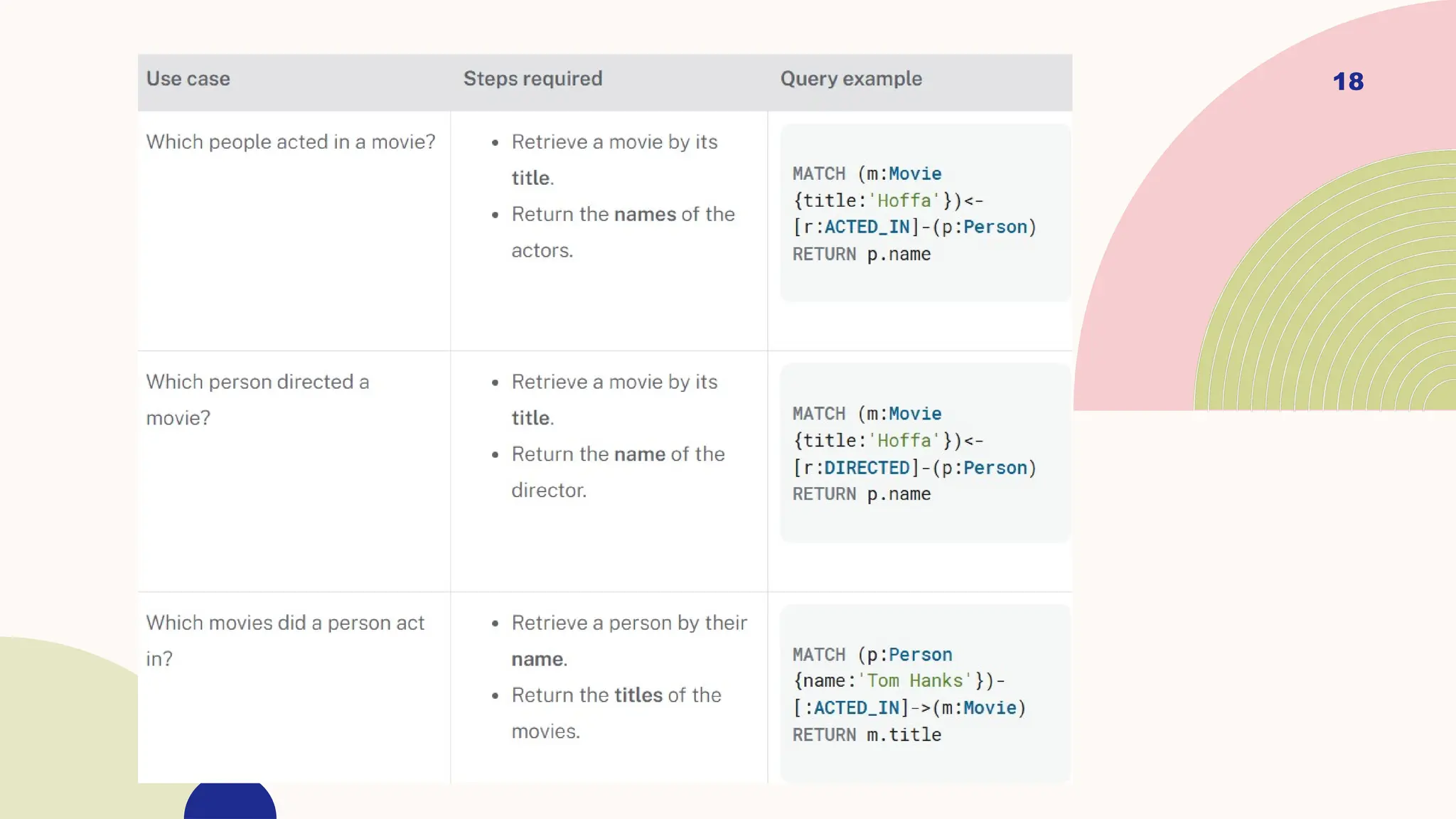Image resolution: width=1456 pixels, height=819 pixels.
Task: Click the "Use case" column header
Action: coord(188,79)
